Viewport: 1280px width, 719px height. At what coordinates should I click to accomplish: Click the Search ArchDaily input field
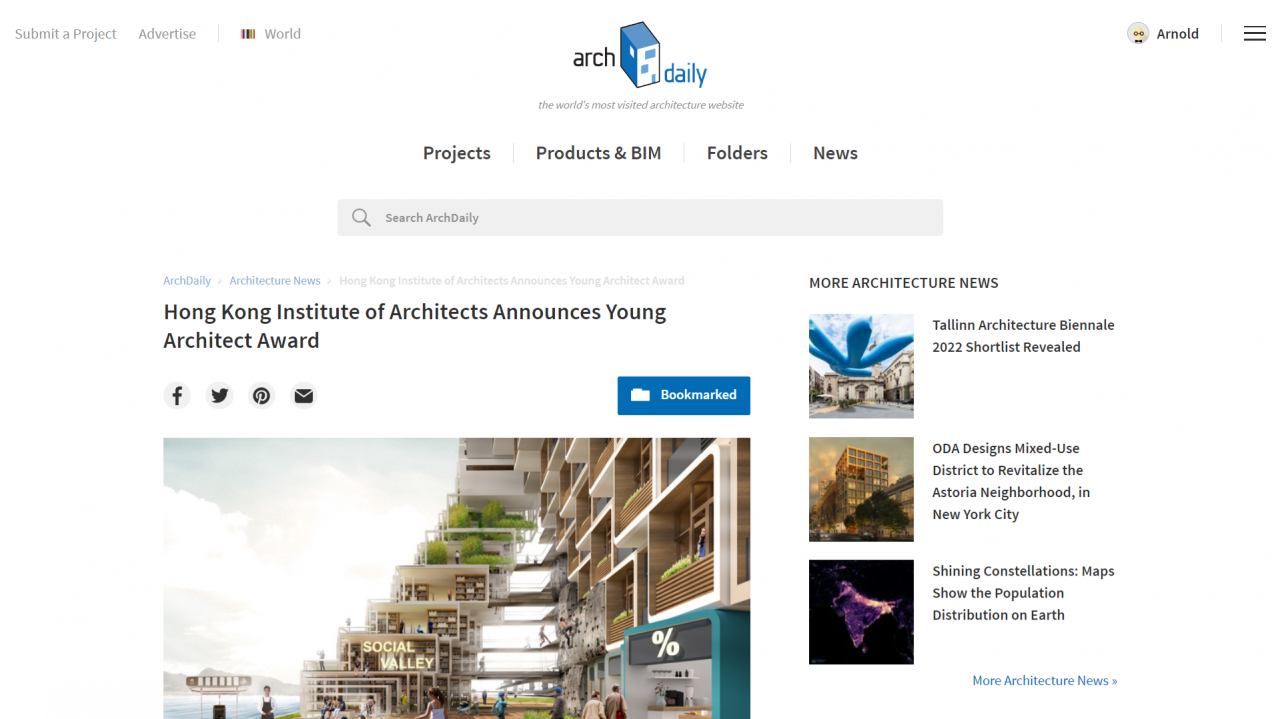tap(640, 218)
